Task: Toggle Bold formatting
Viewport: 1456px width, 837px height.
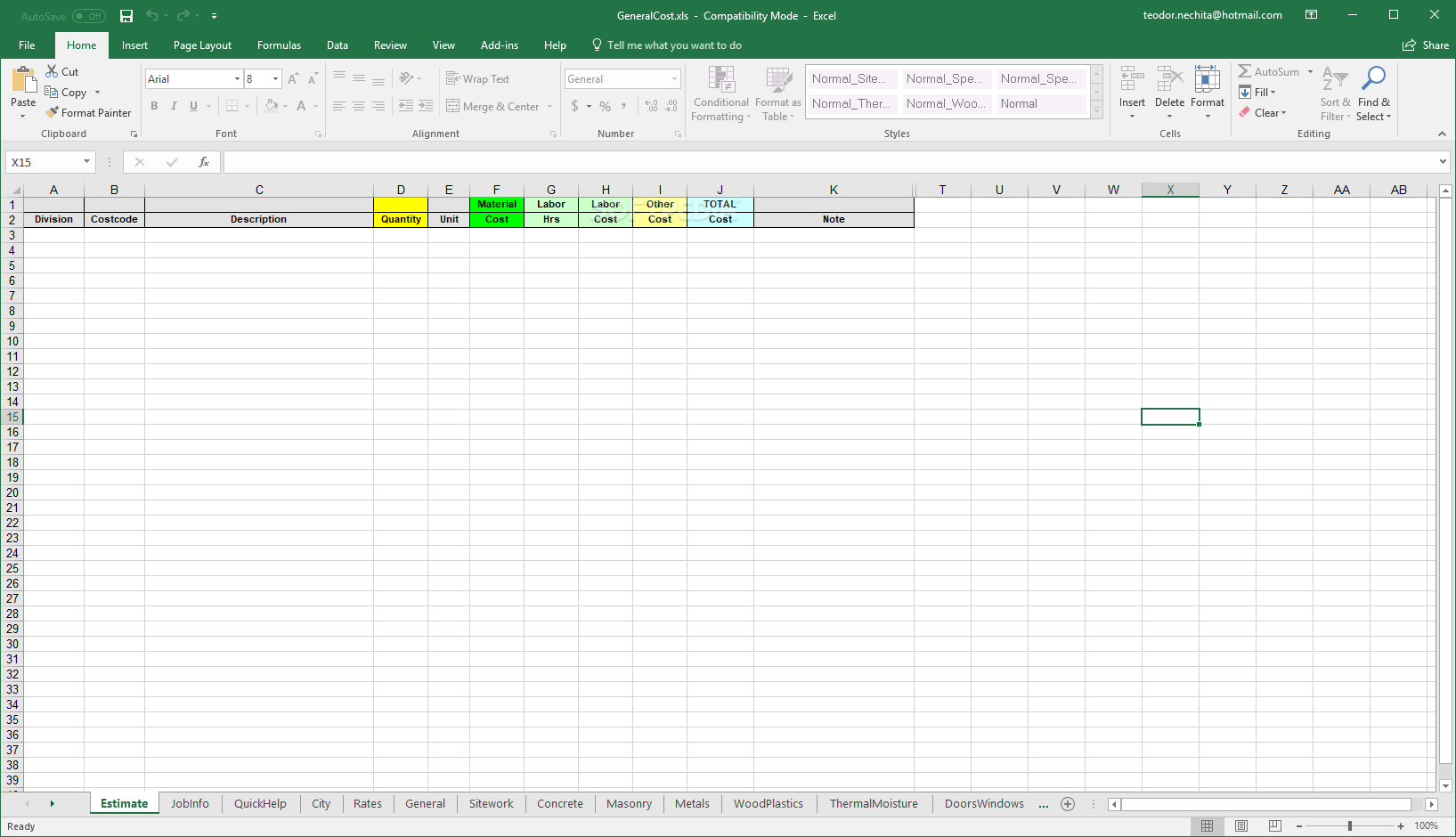Action: point(154,106)
